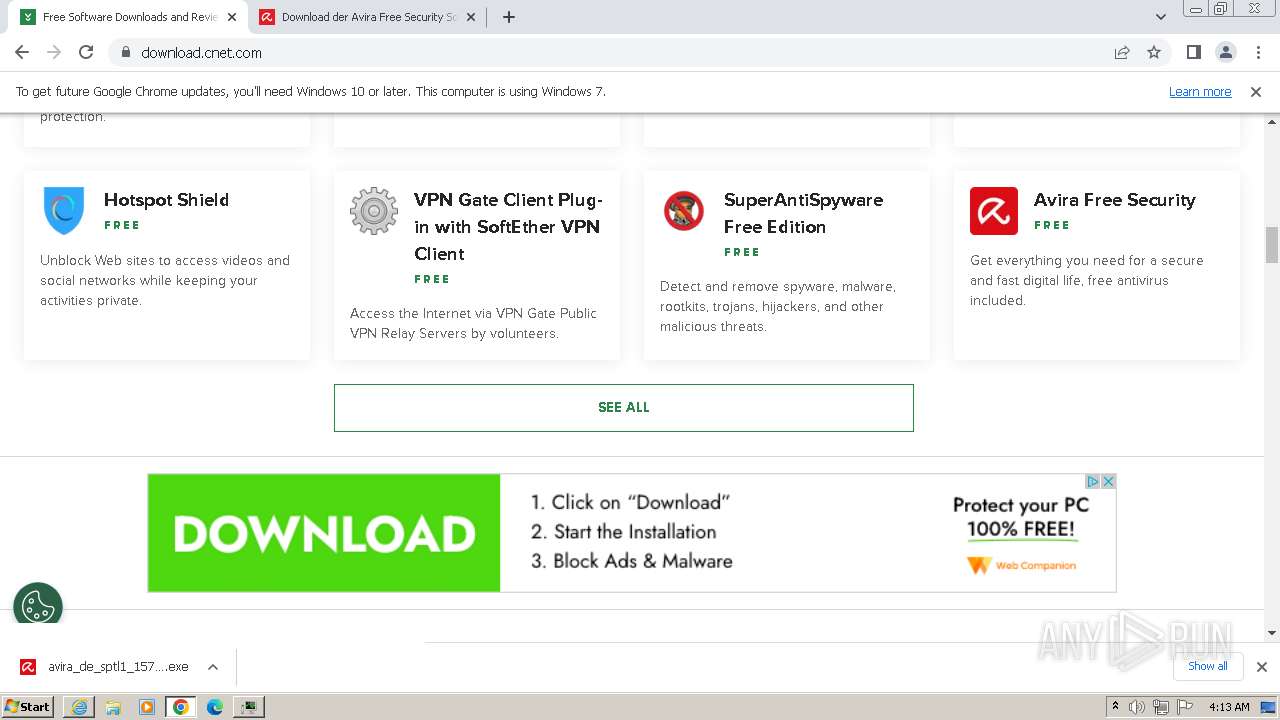Expand the avira download item options arrow
The image size is (1280, 720).
(x=213, y=667)
